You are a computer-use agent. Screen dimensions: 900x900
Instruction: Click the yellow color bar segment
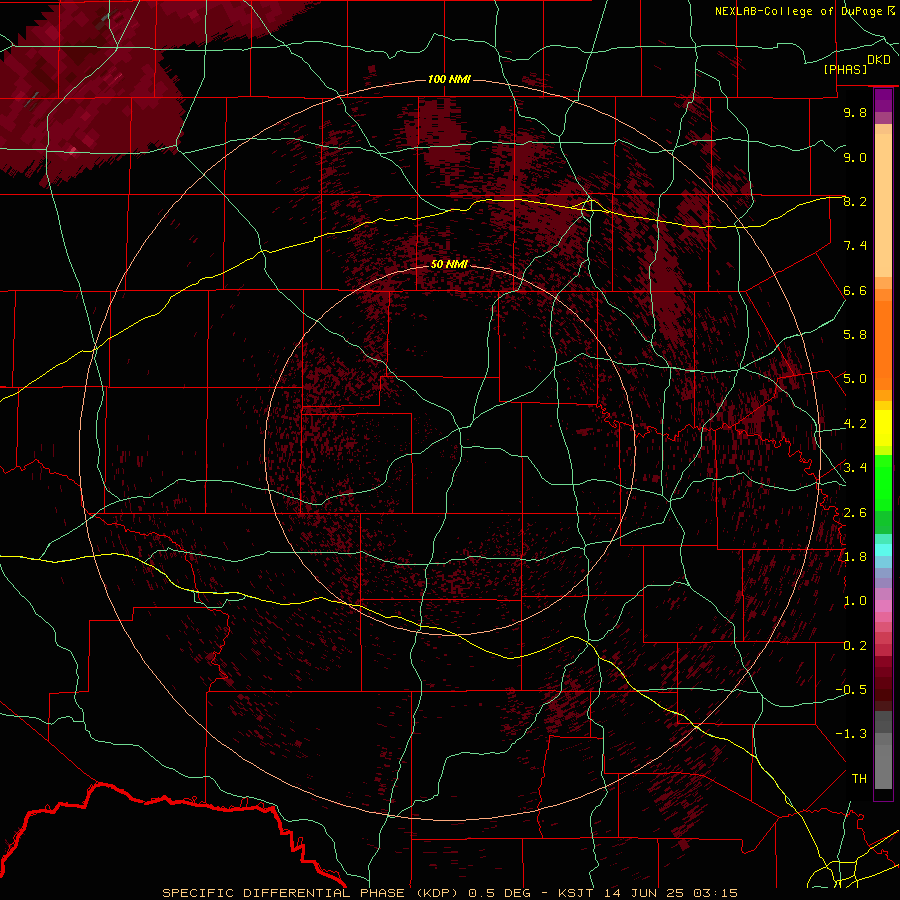883,428
